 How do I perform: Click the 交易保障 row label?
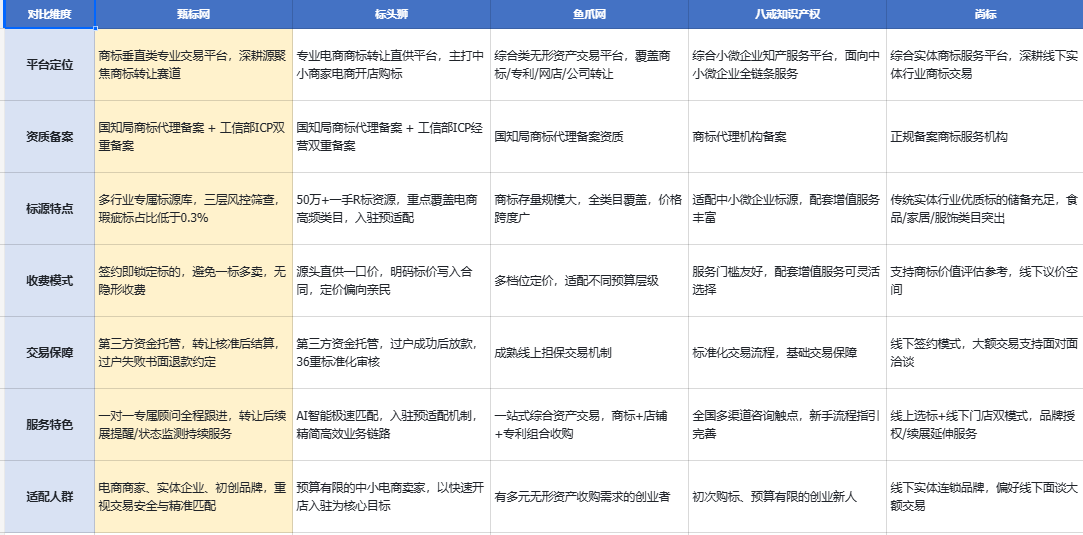pos(49,353)
